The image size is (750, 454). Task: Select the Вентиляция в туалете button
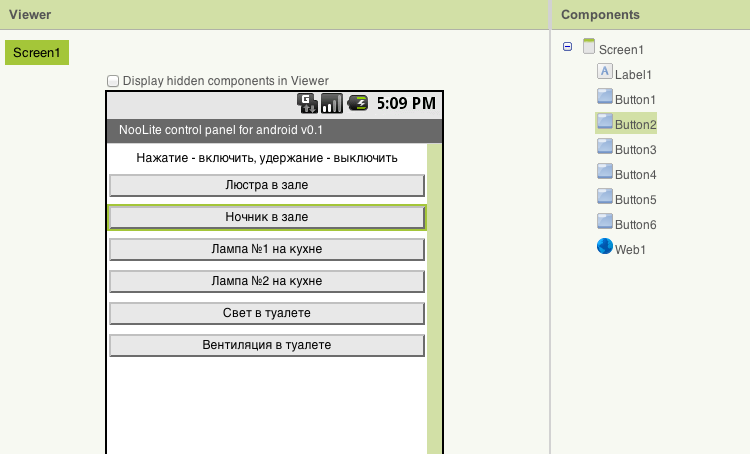tap(267, 345)
